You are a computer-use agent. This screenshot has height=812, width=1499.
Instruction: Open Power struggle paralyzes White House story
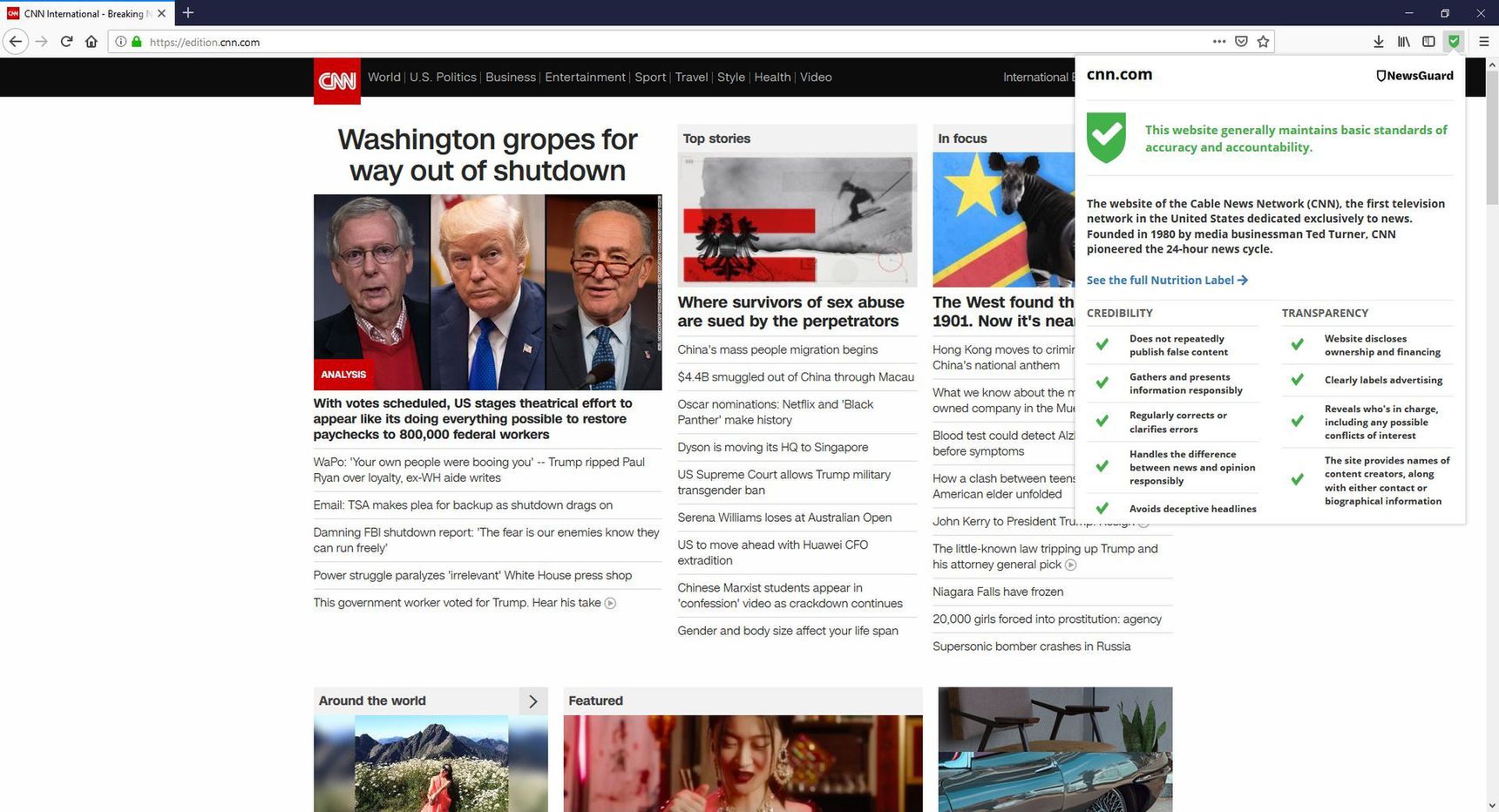(472, 575)
